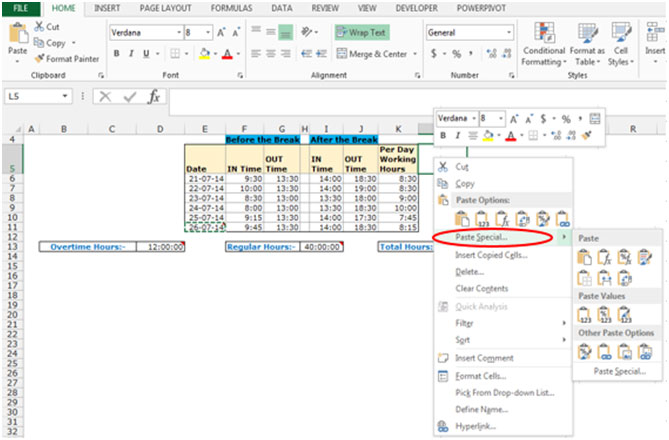Open the FILE tab
This screenshot has height=440, width=669.
pos(21,8)
